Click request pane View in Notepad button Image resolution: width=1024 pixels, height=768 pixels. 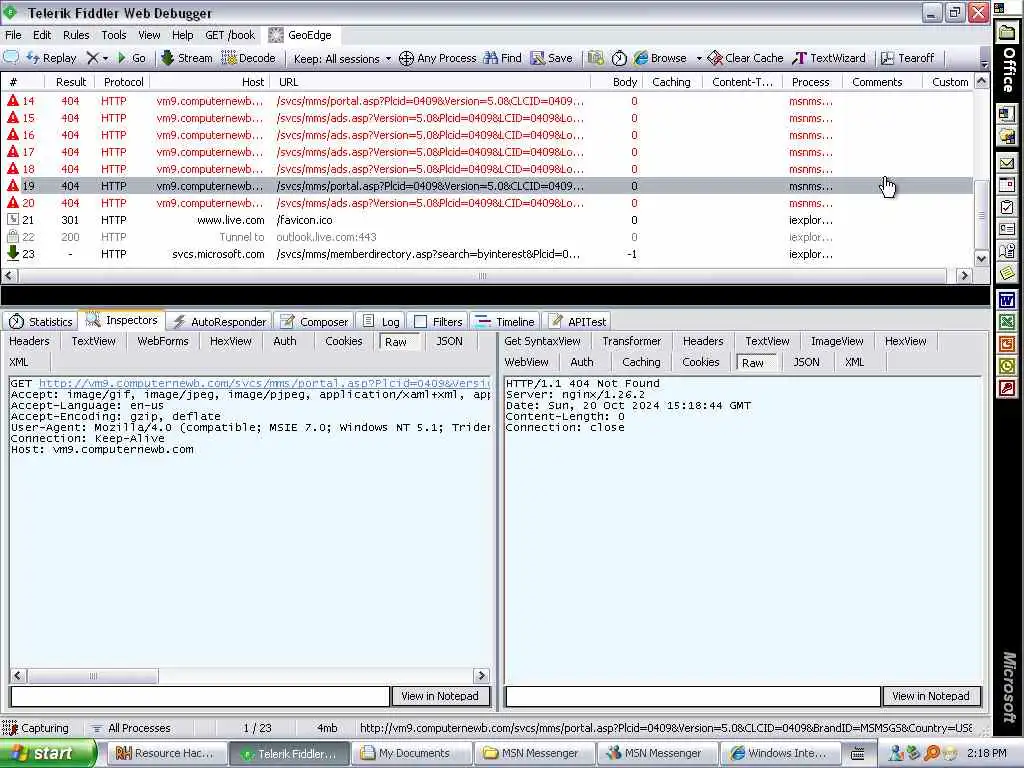coord(440,696)
